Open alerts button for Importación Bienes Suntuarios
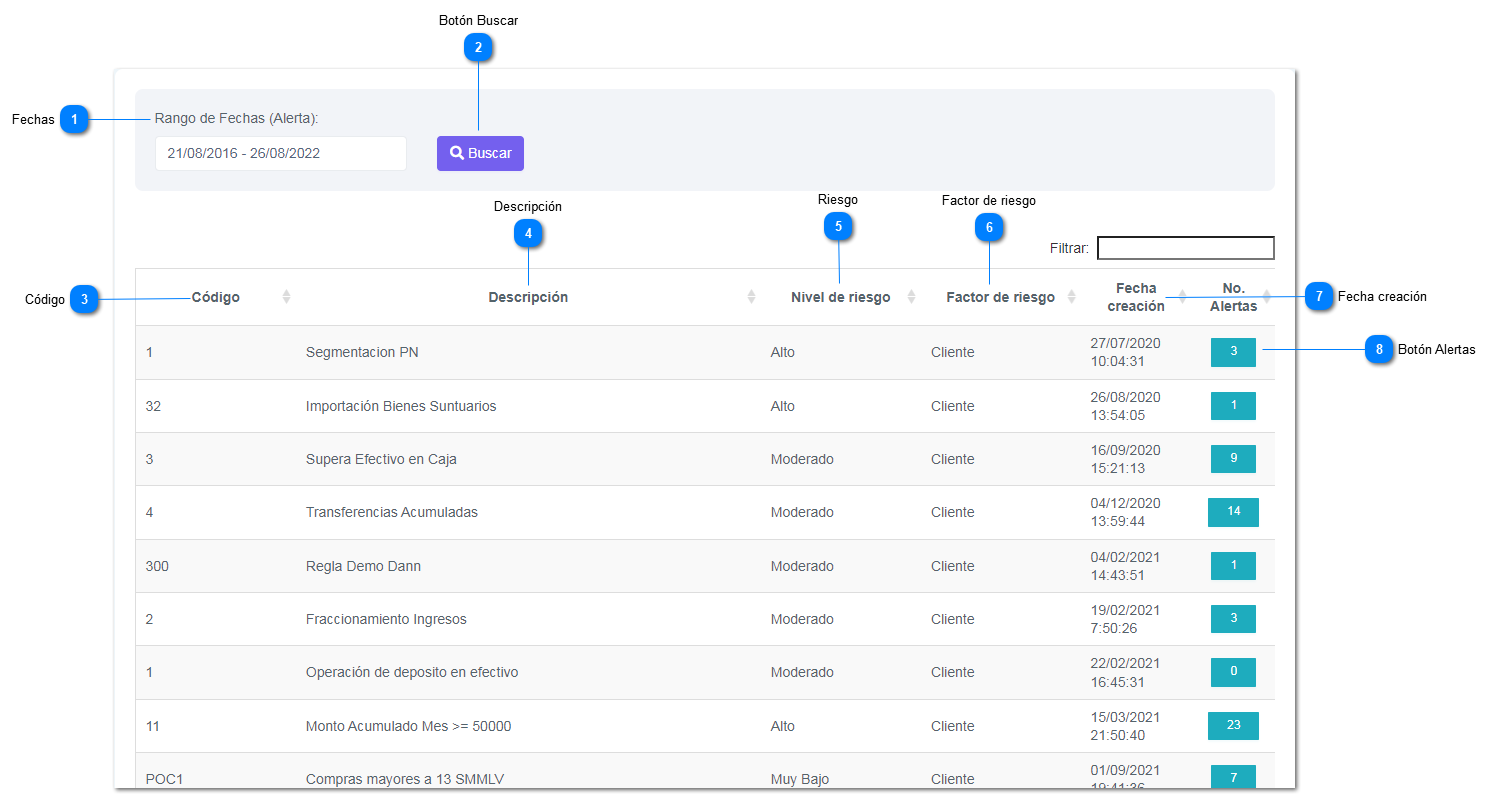1492x797 pixels. click(x=1233, y=406)
